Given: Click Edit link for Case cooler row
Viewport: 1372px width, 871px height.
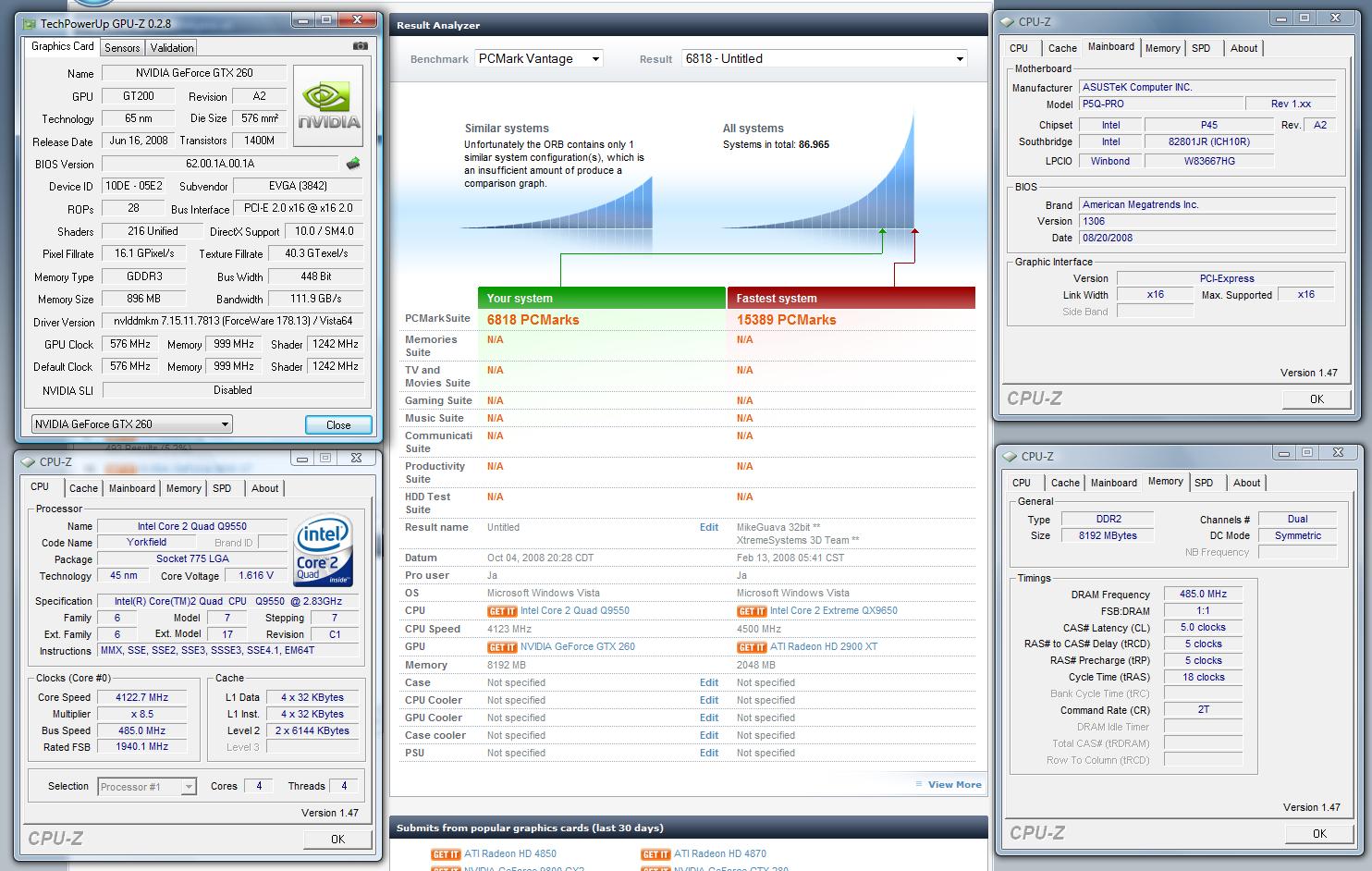Looking at the screenshot, I should tap(709, 736).
